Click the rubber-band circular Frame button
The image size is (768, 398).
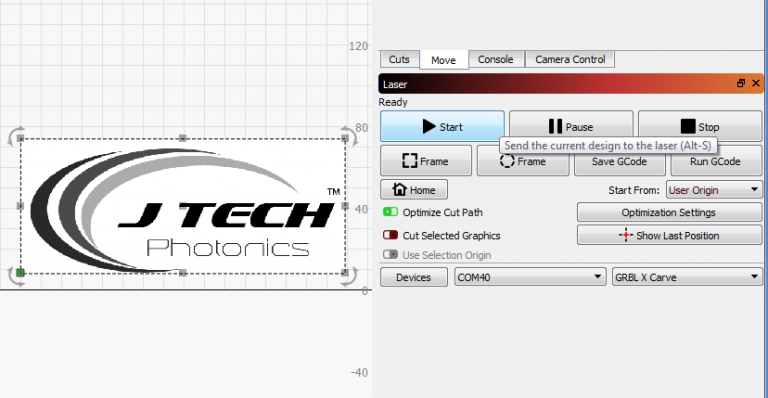click(523, 161)
